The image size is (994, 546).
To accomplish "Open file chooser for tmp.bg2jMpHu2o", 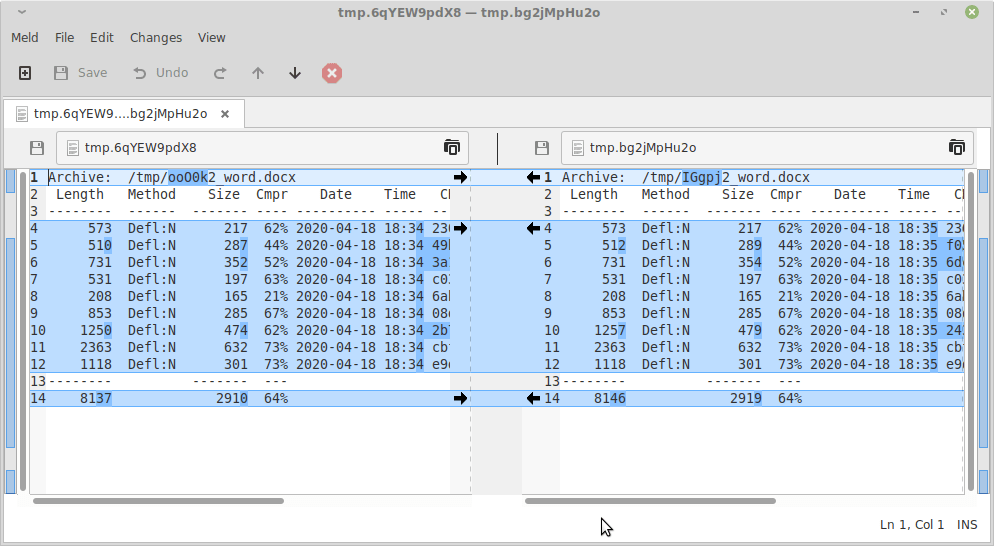I will 767,148.
